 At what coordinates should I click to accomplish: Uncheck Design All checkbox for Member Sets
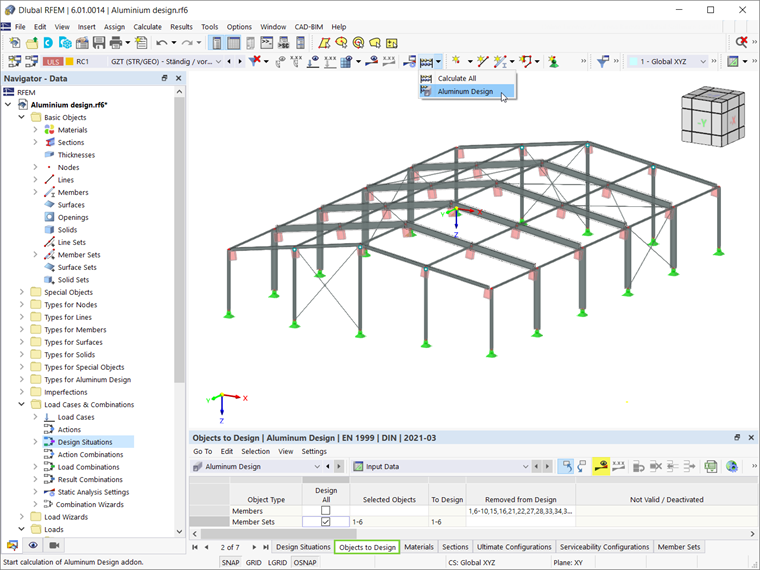click(326, 522)
